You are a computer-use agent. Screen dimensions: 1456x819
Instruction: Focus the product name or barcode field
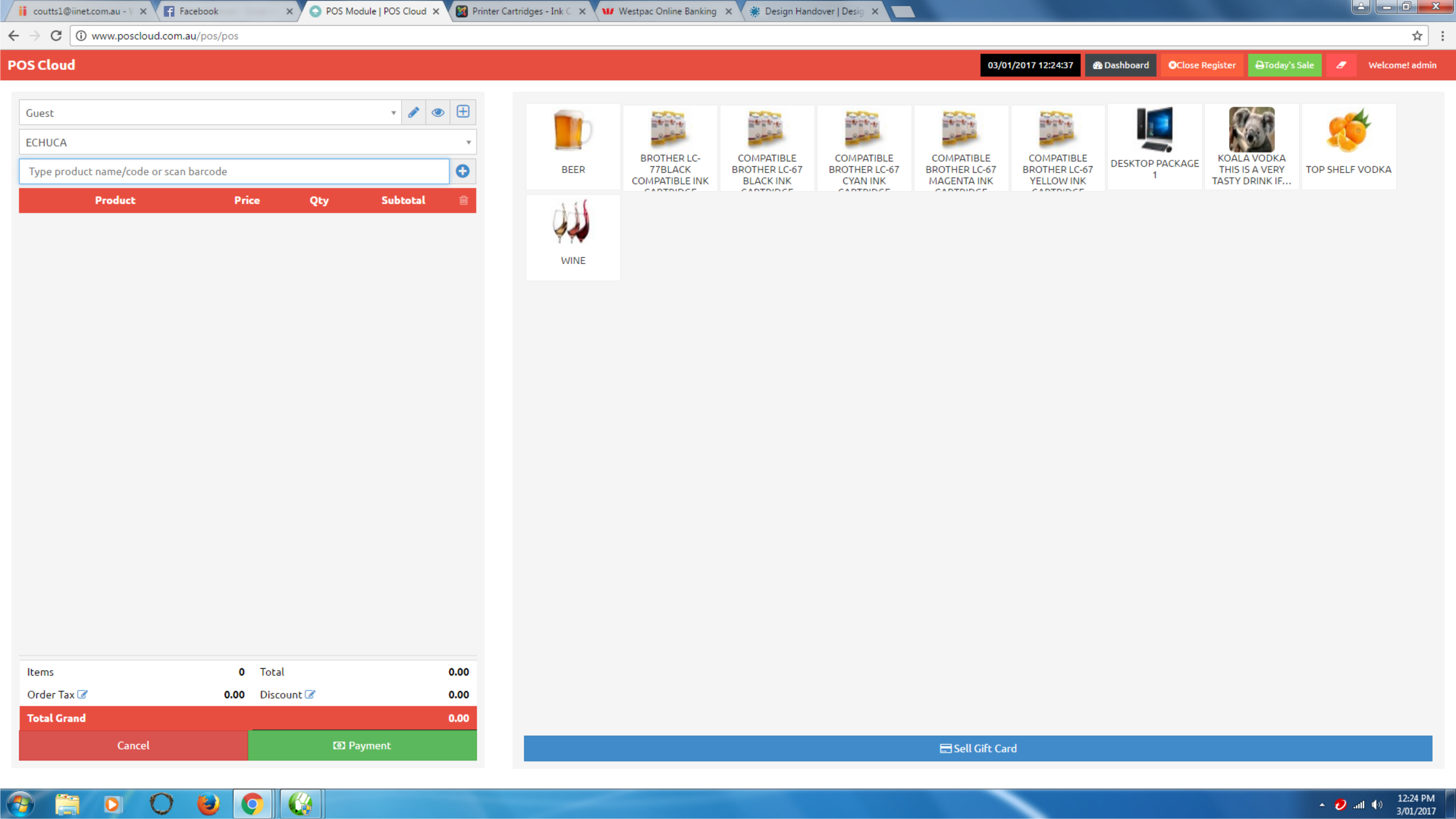[234, 171]
